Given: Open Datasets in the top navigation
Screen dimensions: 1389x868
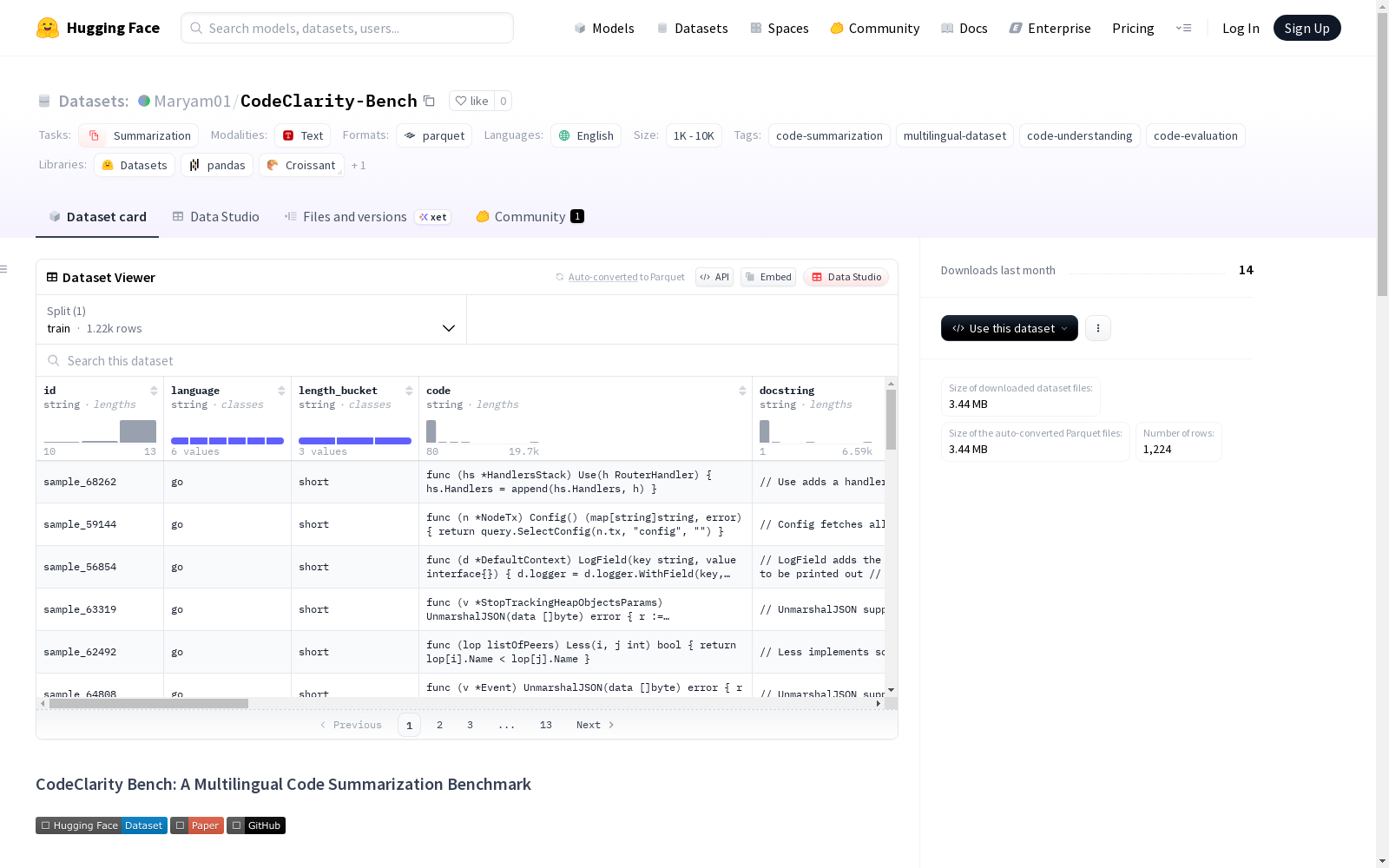Looking at the screenshot, I should 692,28.
